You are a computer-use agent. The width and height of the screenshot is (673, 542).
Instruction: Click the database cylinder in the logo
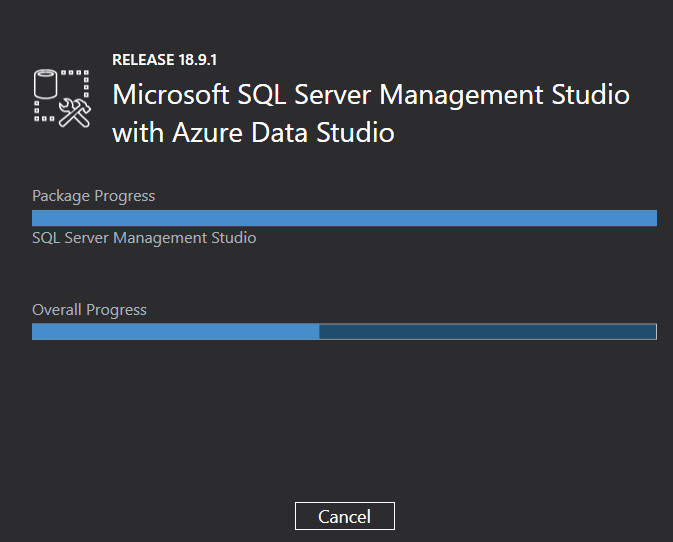[49, 85]
